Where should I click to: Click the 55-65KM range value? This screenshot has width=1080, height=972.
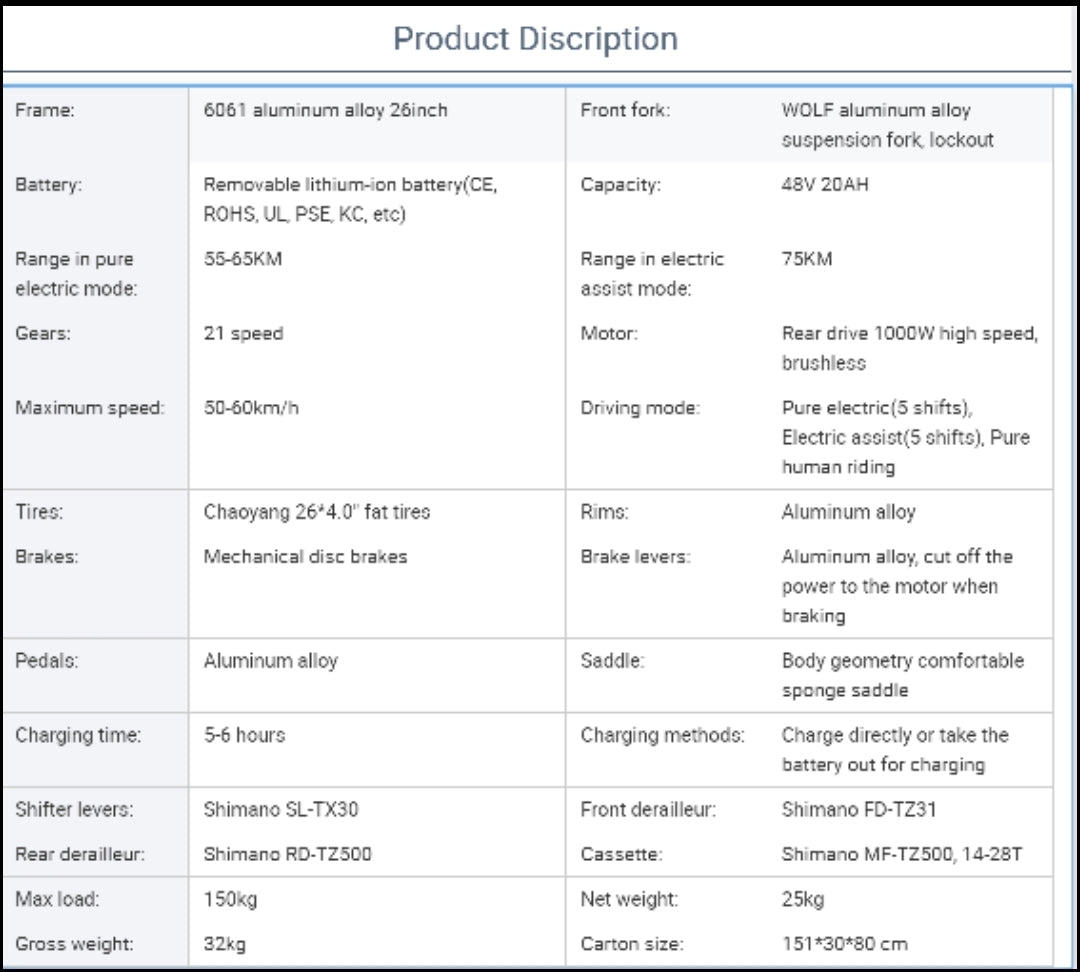pos(243,259)
